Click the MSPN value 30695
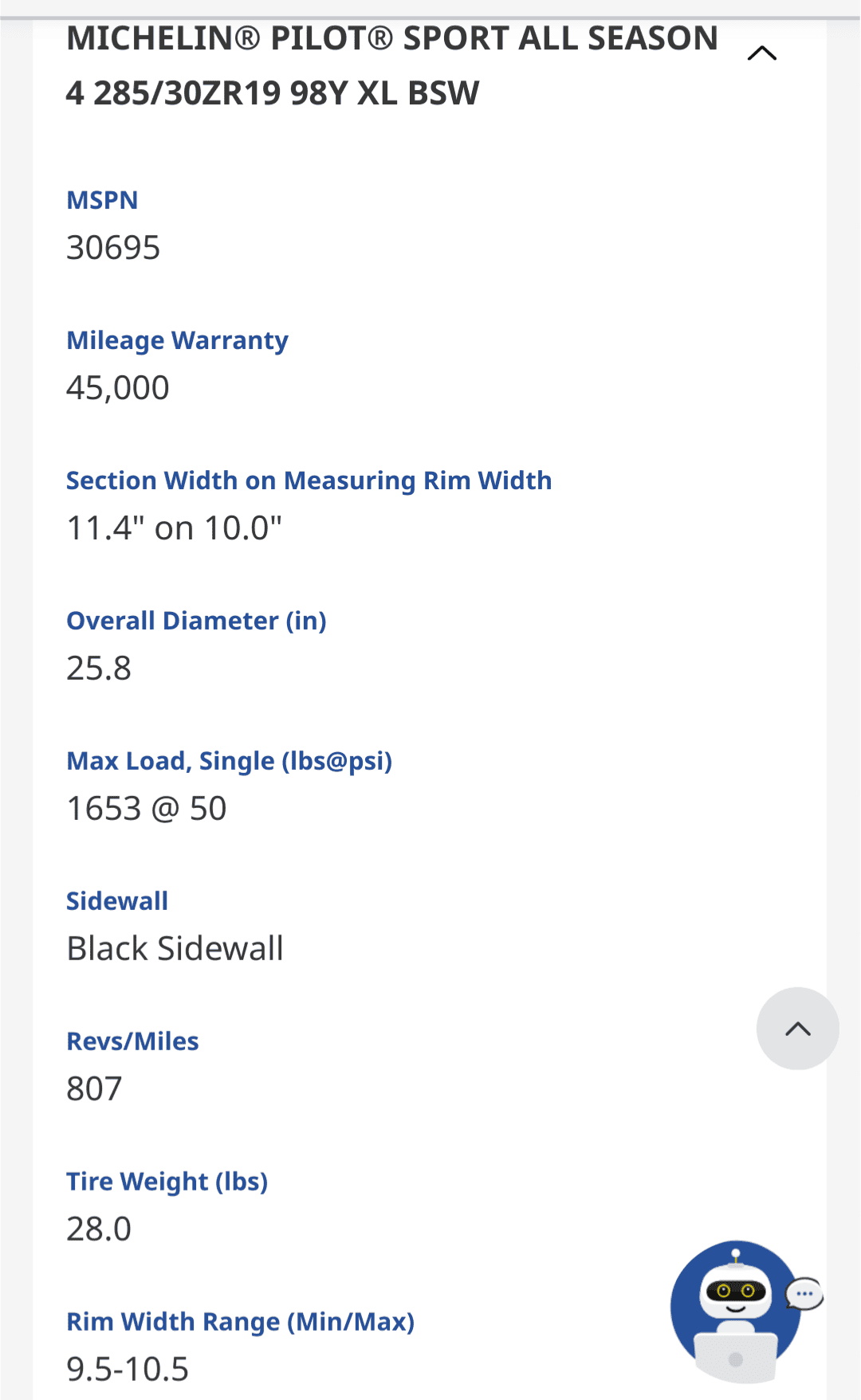 [x=113, y=248]
